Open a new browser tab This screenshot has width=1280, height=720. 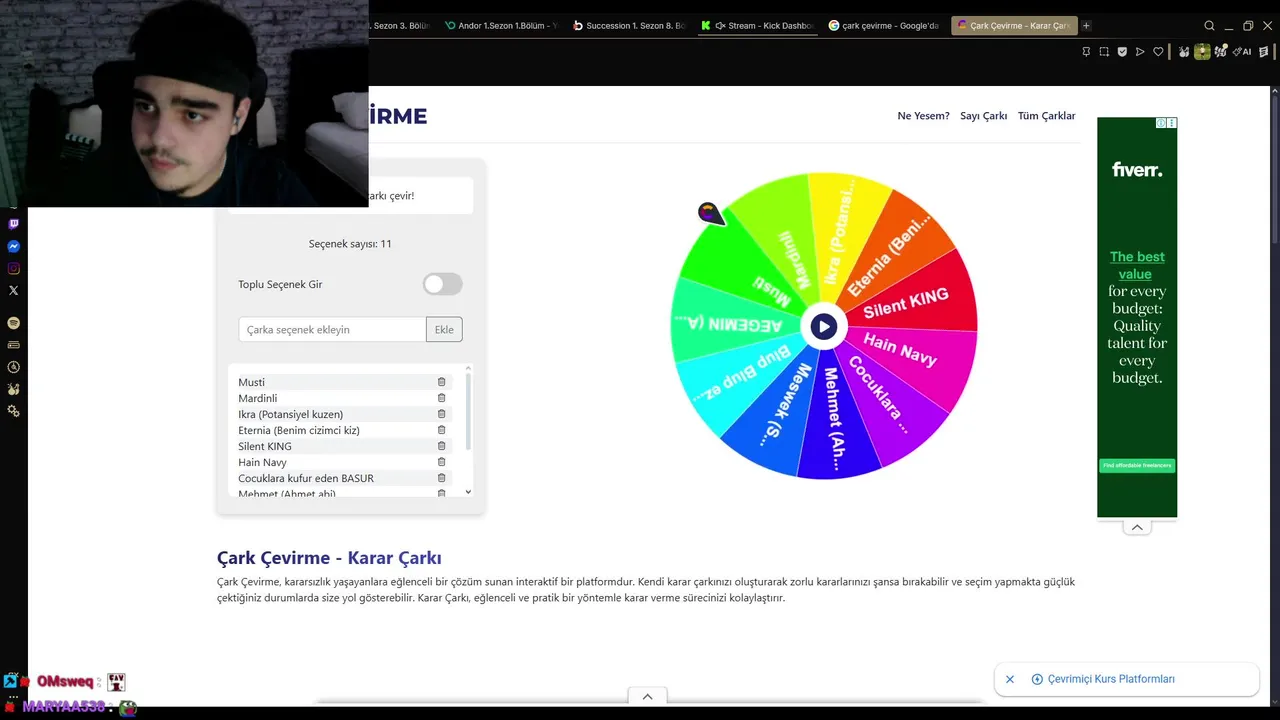pos(1087,25)
